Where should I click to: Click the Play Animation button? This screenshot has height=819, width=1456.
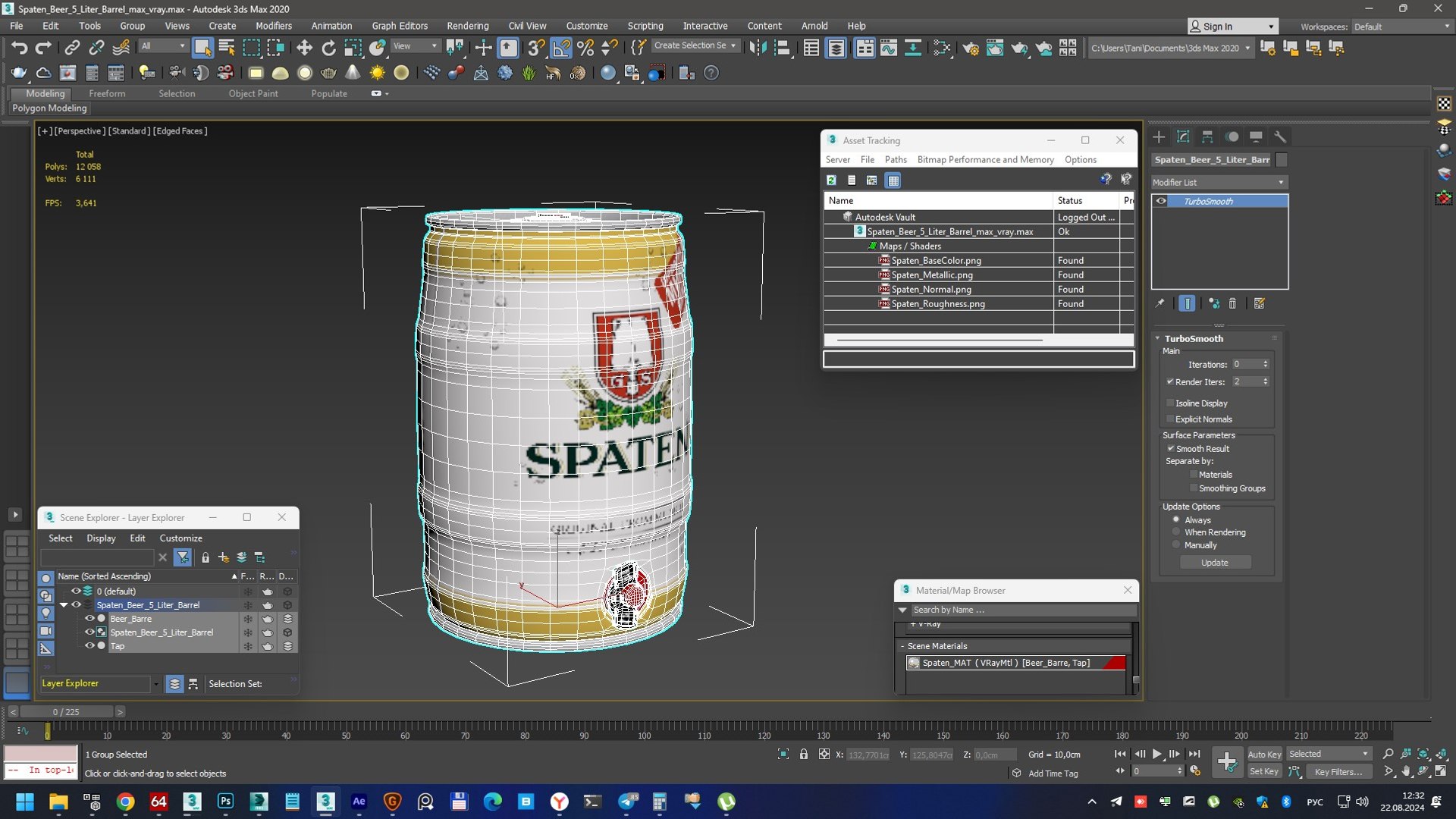click(x=1156, y=755)
